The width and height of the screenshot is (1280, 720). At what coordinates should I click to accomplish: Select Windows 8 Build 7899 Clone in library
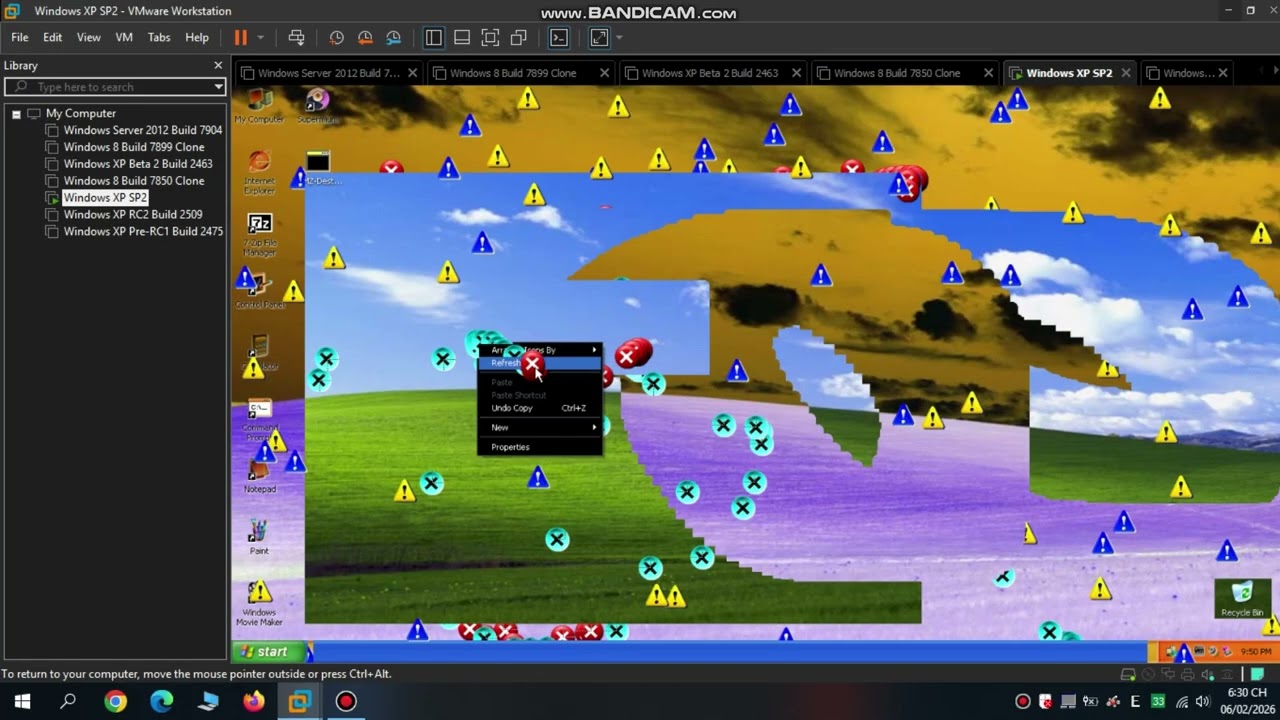click(x=134, y=147)
